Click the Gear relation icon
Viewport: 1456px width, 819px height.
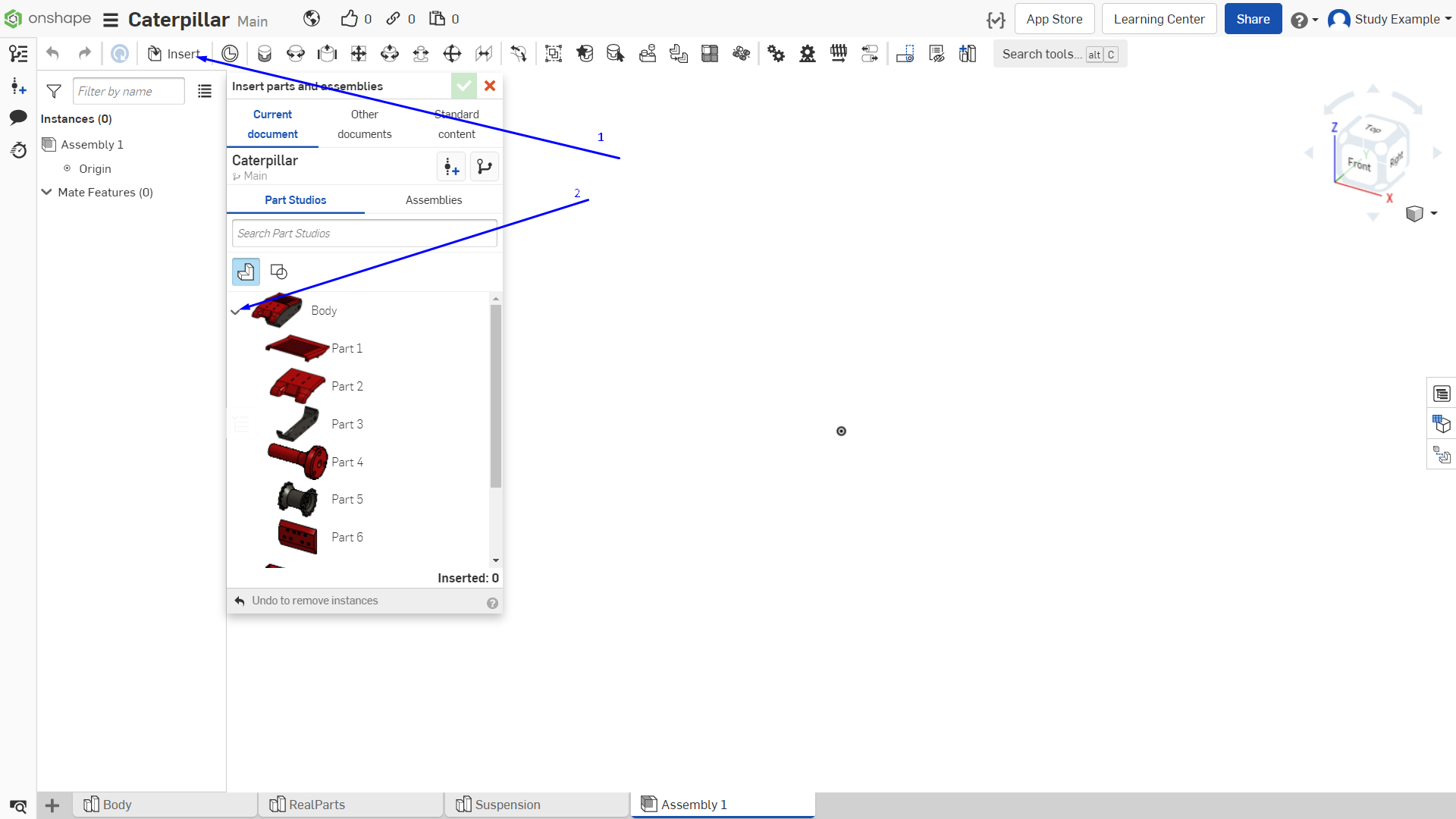click(776, 54)
